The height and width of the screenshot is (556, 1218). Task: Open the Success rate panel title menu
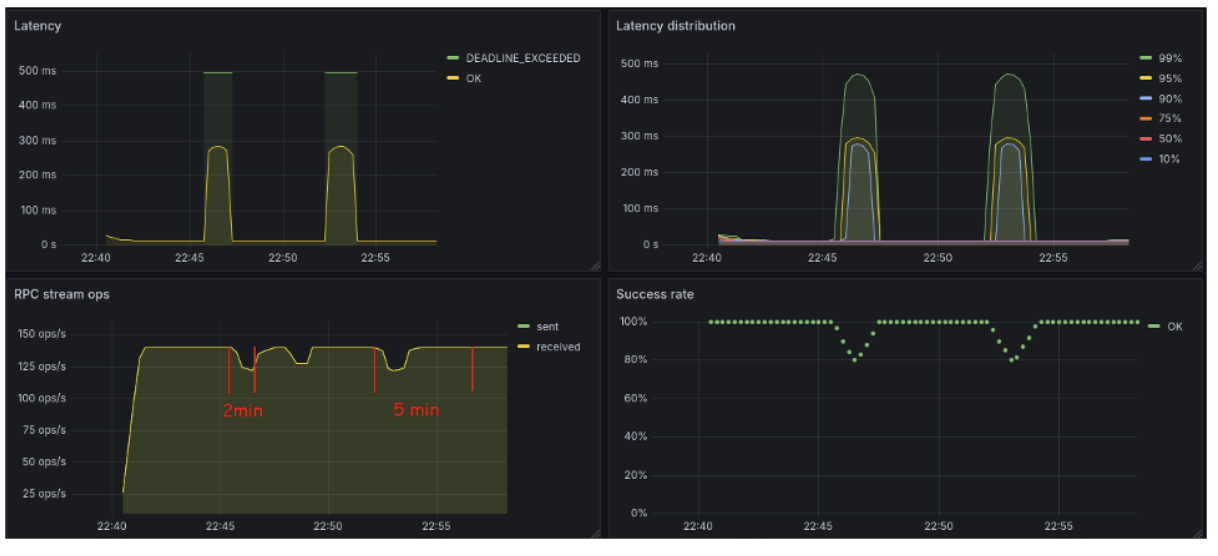(654, 294)
